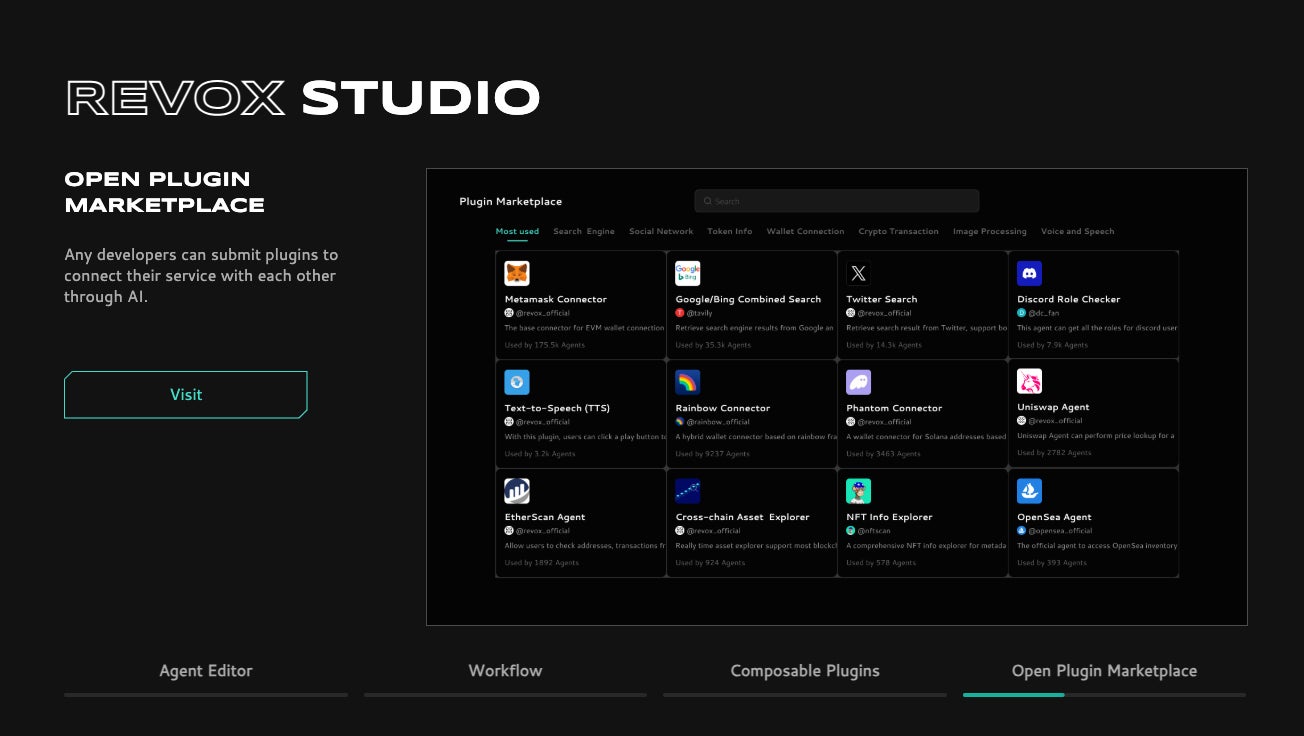Screen dimensions: 1304x736
Task: Select the Social Network tab
Action: (661, 231)
